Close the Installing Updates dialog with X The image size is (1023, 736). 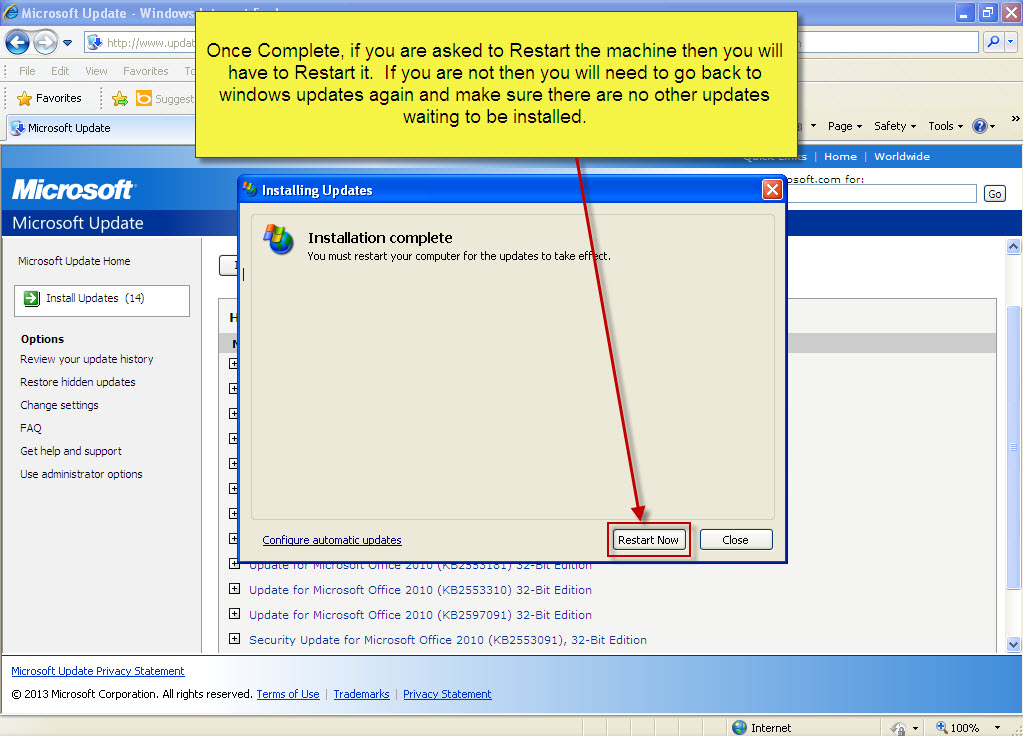[x=772, y=190]
